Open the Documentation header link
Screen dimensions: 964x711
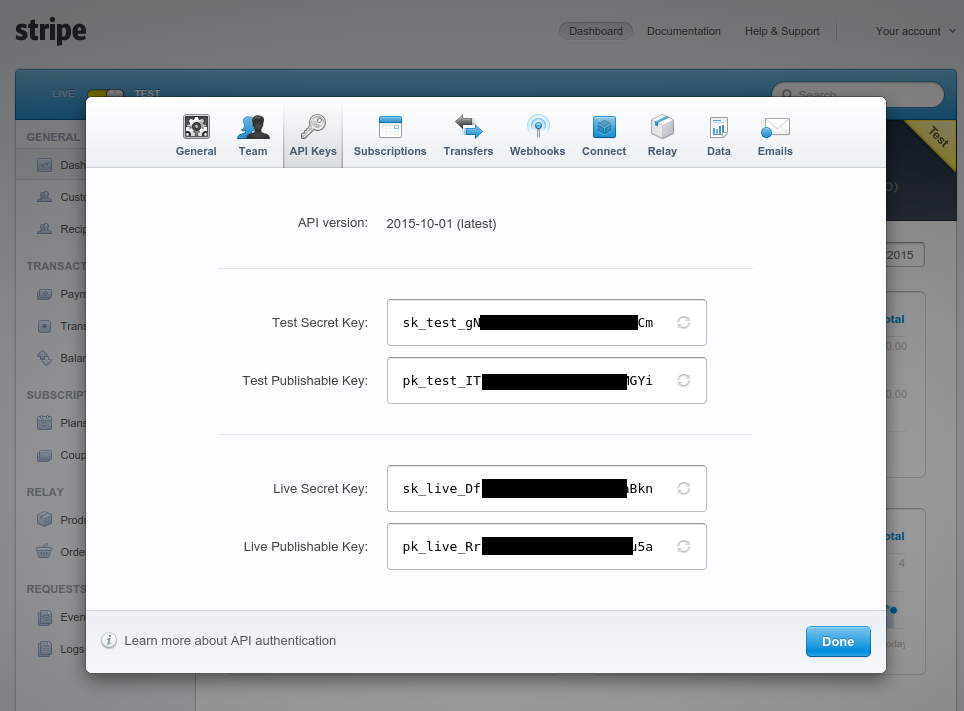[684, 31]
